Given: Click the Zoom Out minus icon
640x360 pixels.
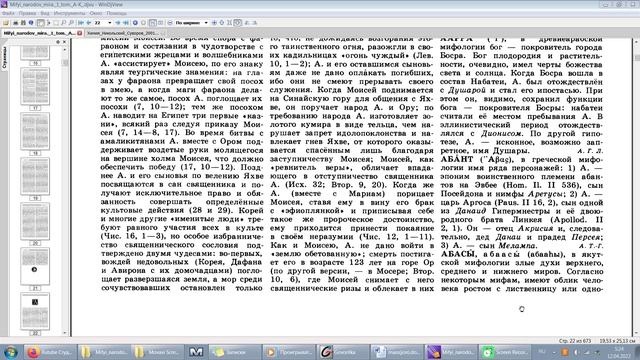Looking at the screenshot, I should pyautogui.click(x=170, y=23).
